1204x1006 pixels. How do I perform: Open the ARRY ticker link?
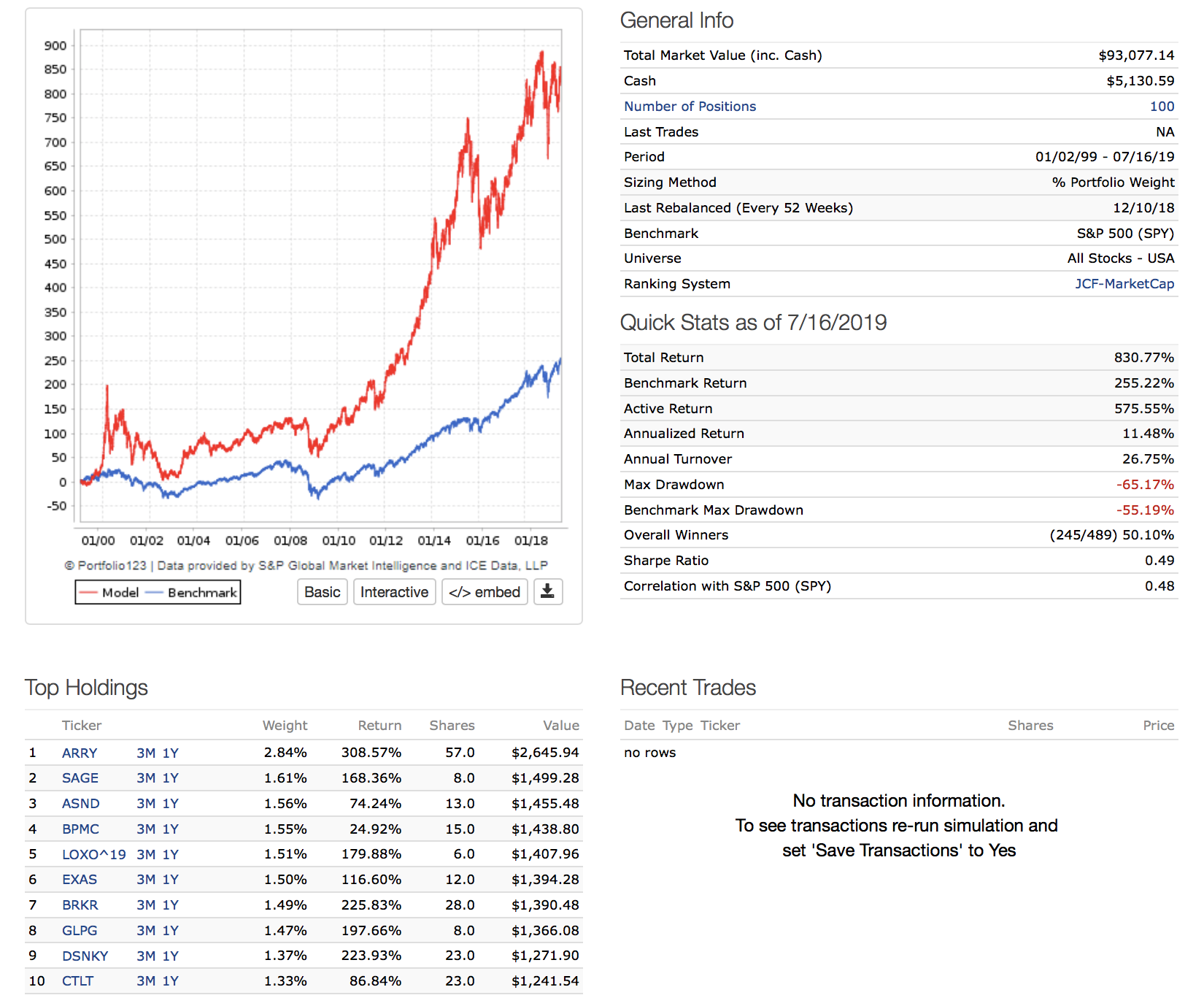[80, 753]
